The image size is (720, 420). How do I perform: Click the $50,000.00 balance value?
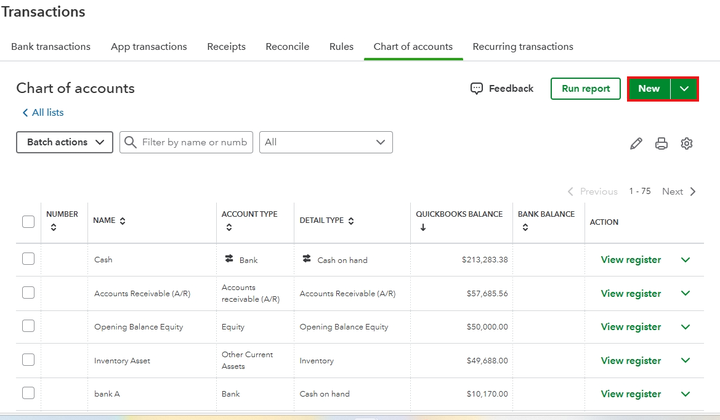click(x=487, y=327)
